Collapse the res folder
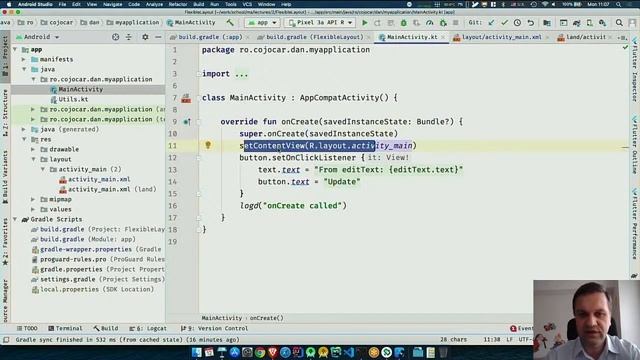Viewport: 640px width, 360px height. pyautogui.click(x=24, y=140)
